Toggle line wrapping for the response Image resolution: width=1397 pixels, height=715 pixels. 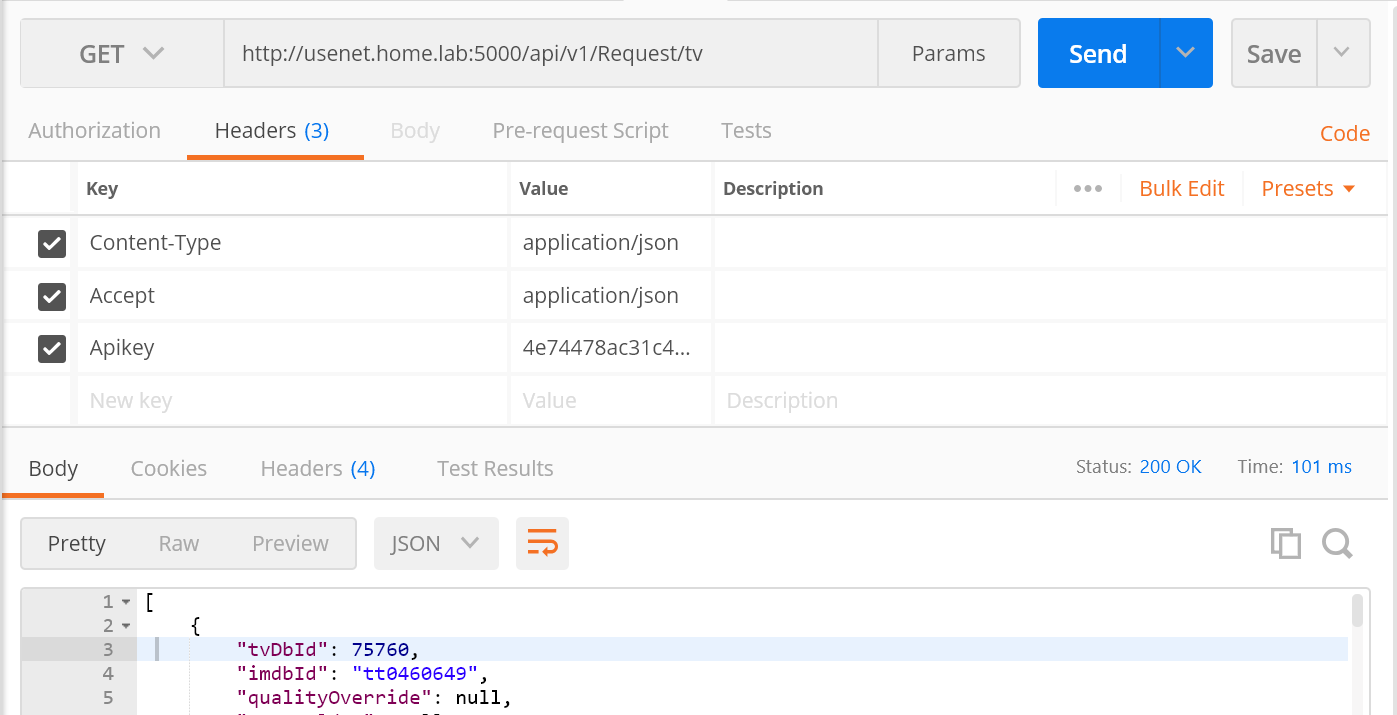[x=542, y=543]
